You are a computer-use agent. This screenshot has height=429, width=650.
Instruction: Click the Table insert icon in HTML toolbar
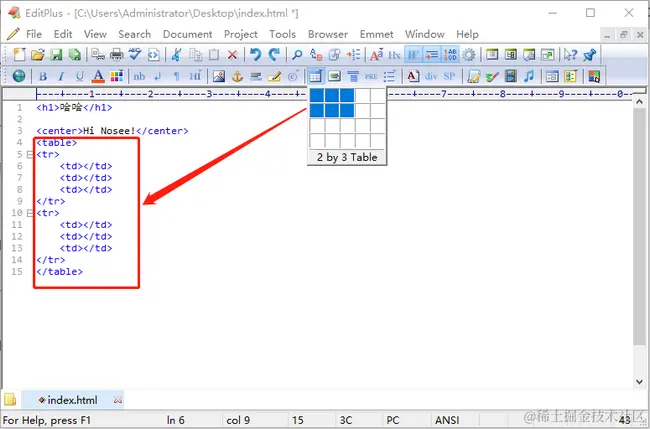click(316, 76)
